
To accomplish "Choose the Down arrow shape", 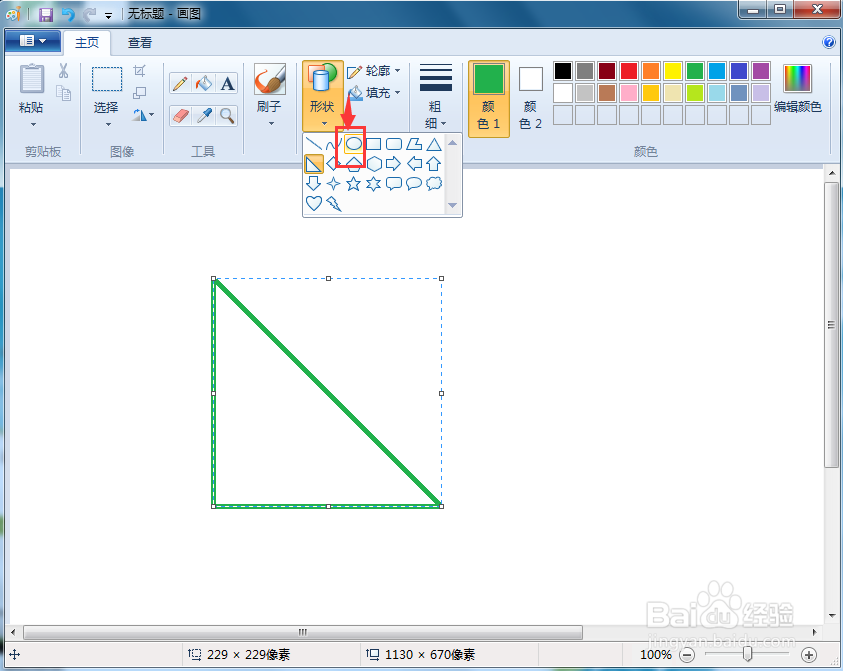I will pos(313,184).
